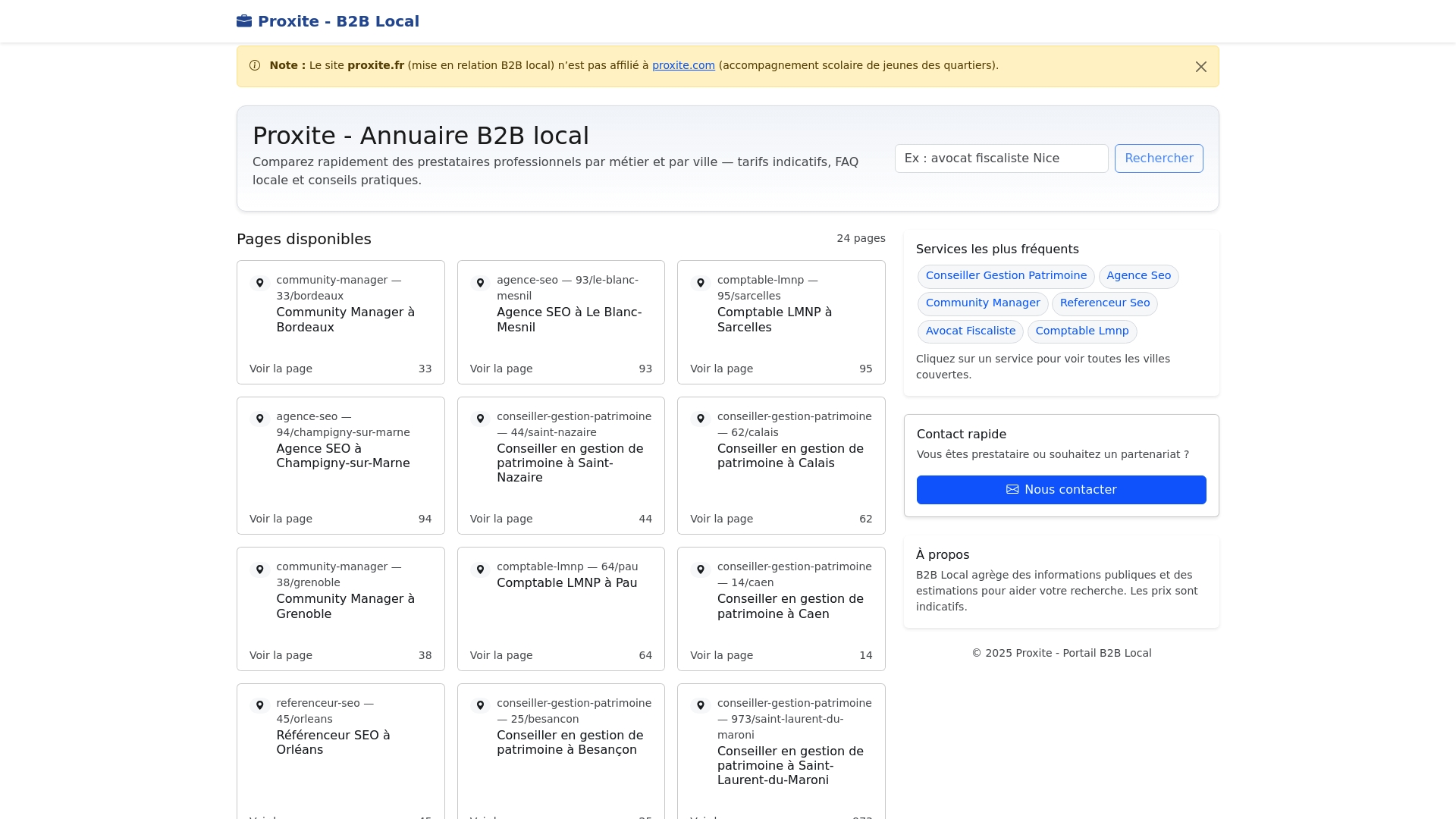Image resolution: width=1456 pixels, height=819 pixels.
Task: Click the location pin on the Pau card
Action: tap(480, 570)
